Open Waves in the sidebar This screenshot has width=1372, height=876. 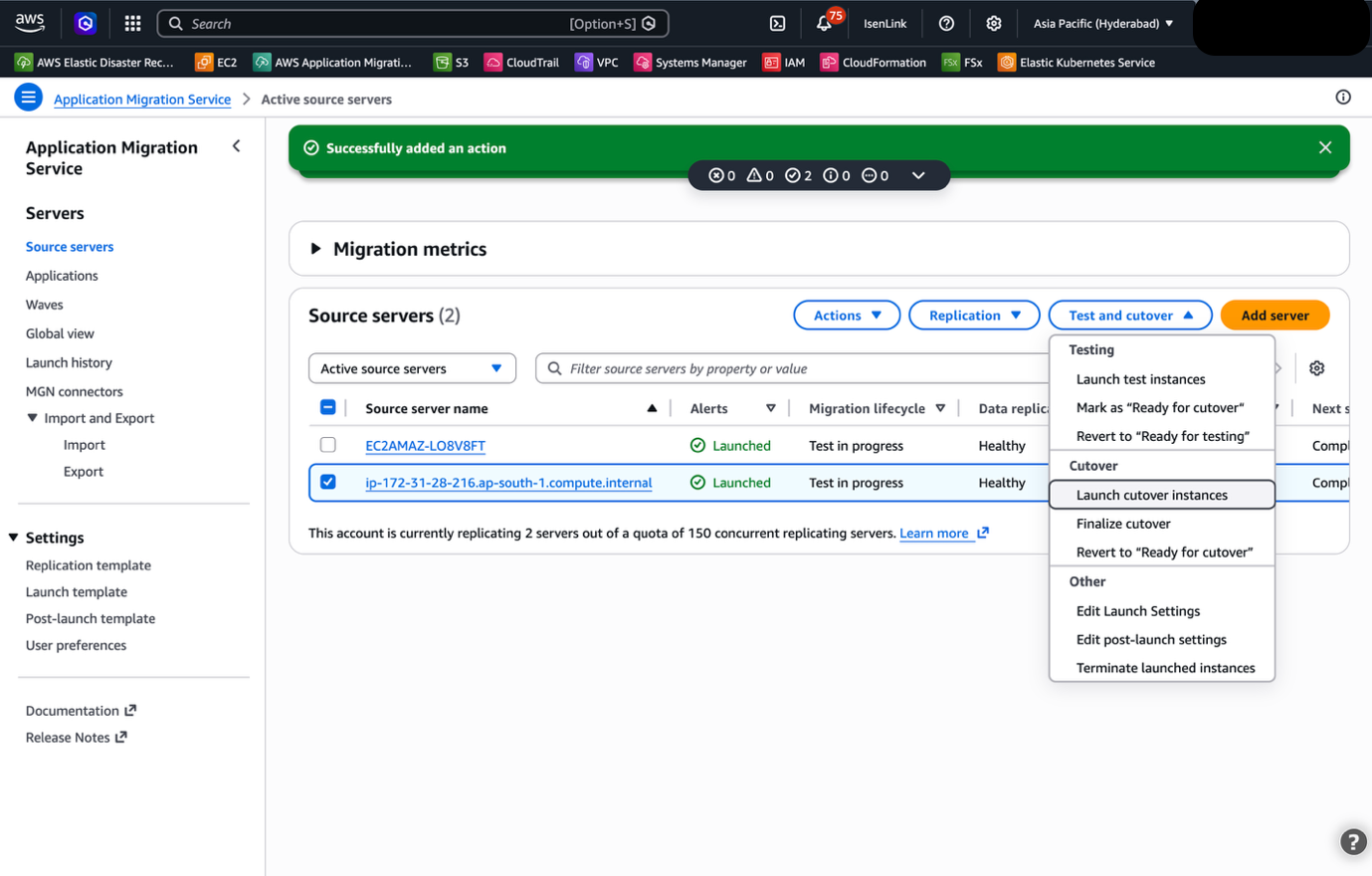tap(44, 305)
